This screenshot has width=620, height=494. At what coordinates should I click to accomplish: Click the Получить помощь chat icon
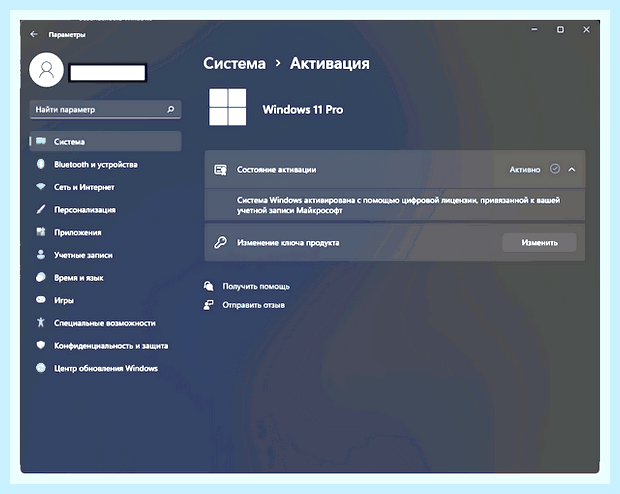[x=208, y=286]
